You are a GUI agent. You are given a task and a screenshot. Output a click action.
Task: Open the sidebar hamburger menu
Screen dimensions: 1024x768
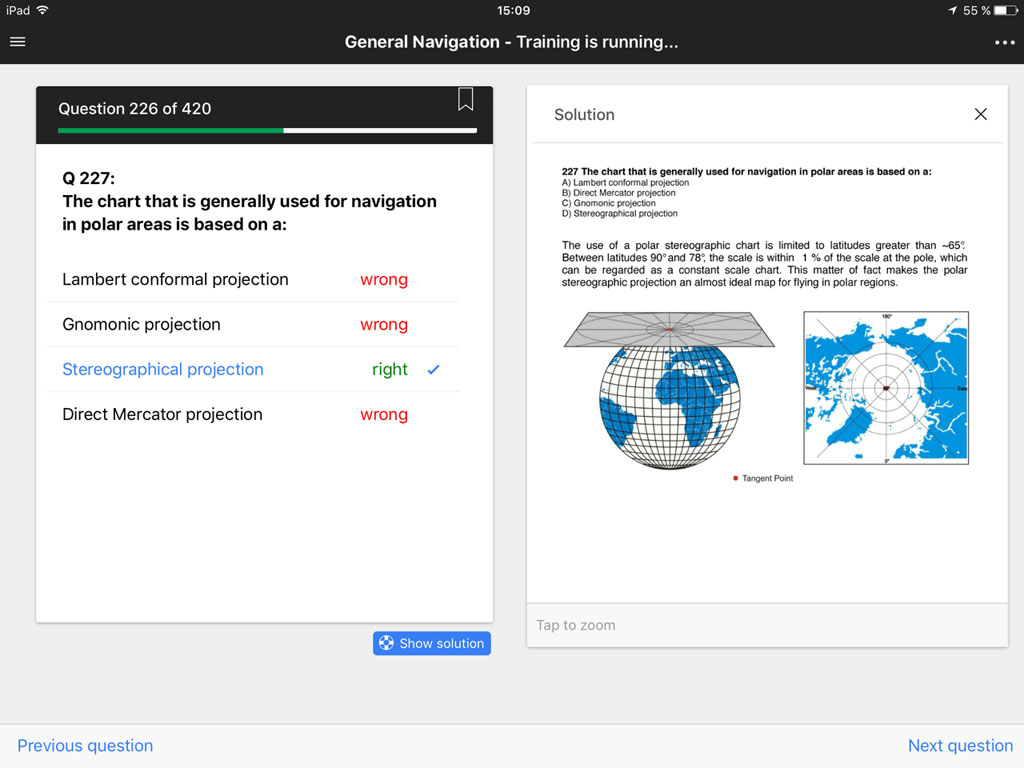click(x=17, y=42)
